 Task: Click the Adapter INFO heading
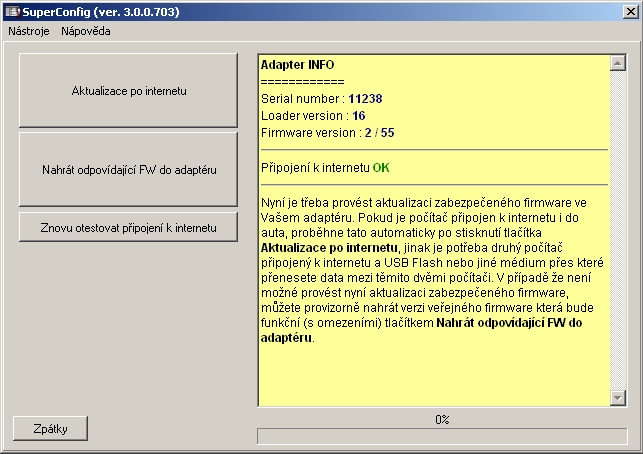point(297,65)
